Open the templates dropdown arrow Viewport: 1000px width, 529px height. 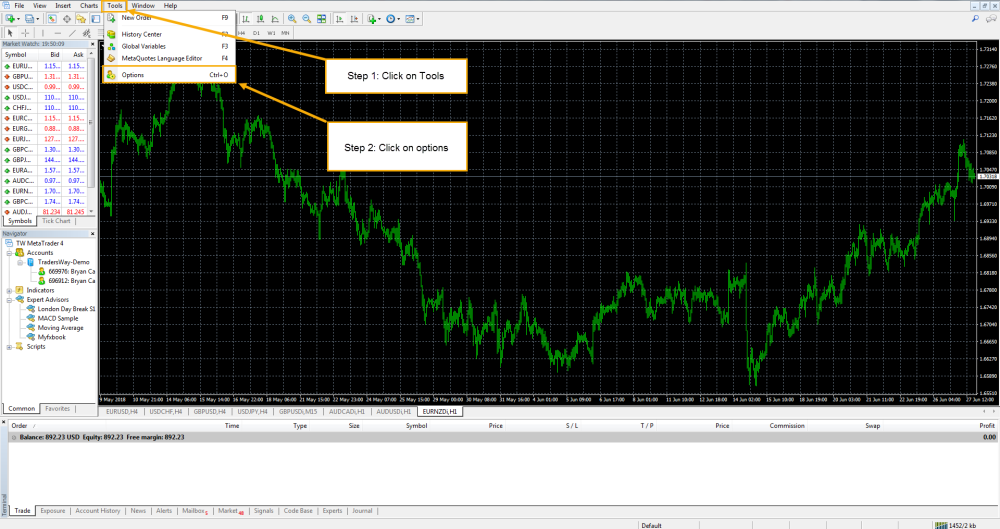click(x=418, y=19)
